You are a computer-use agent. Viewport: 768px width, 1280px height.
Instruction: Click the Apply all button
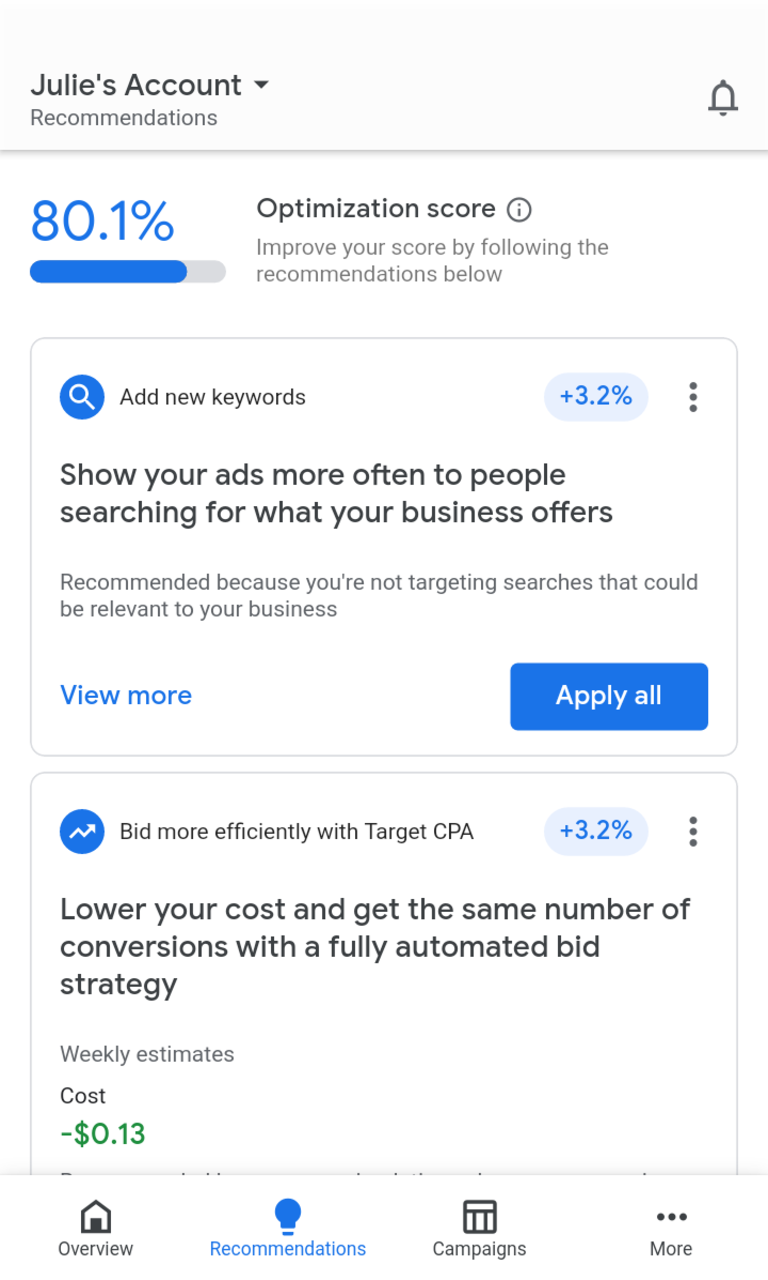[x=608, y=696]
